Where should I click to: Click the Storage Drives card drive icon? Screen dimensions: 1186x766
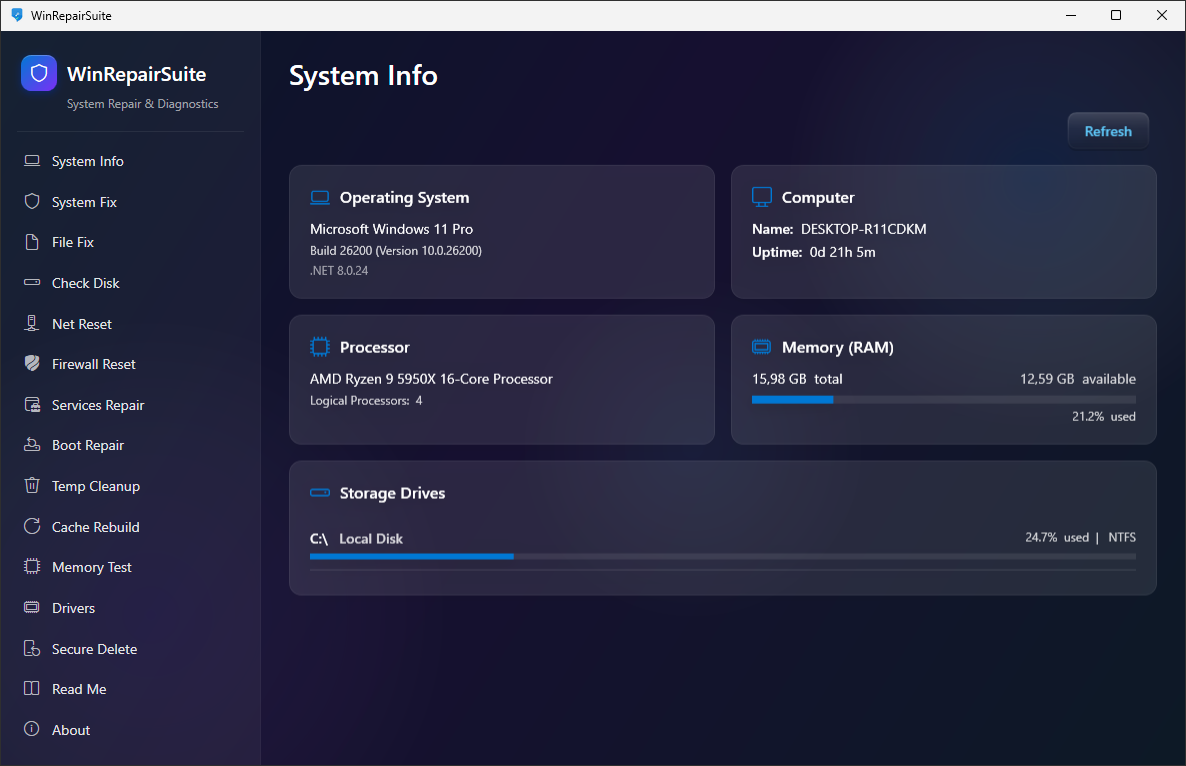coord(320,492)
